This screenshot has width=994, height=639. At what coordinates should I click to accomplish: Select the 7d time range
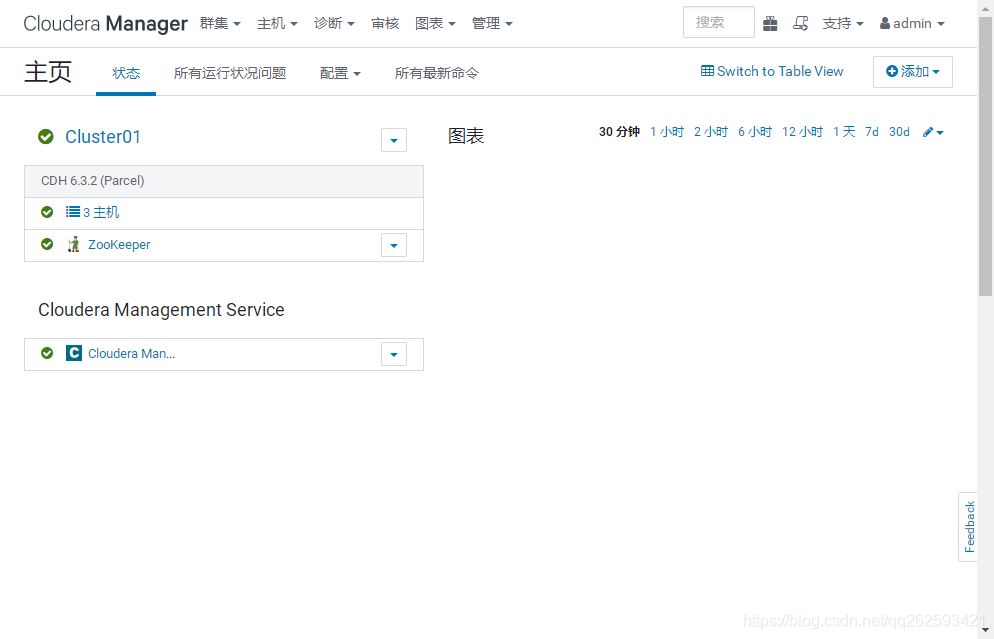(872, 132)
